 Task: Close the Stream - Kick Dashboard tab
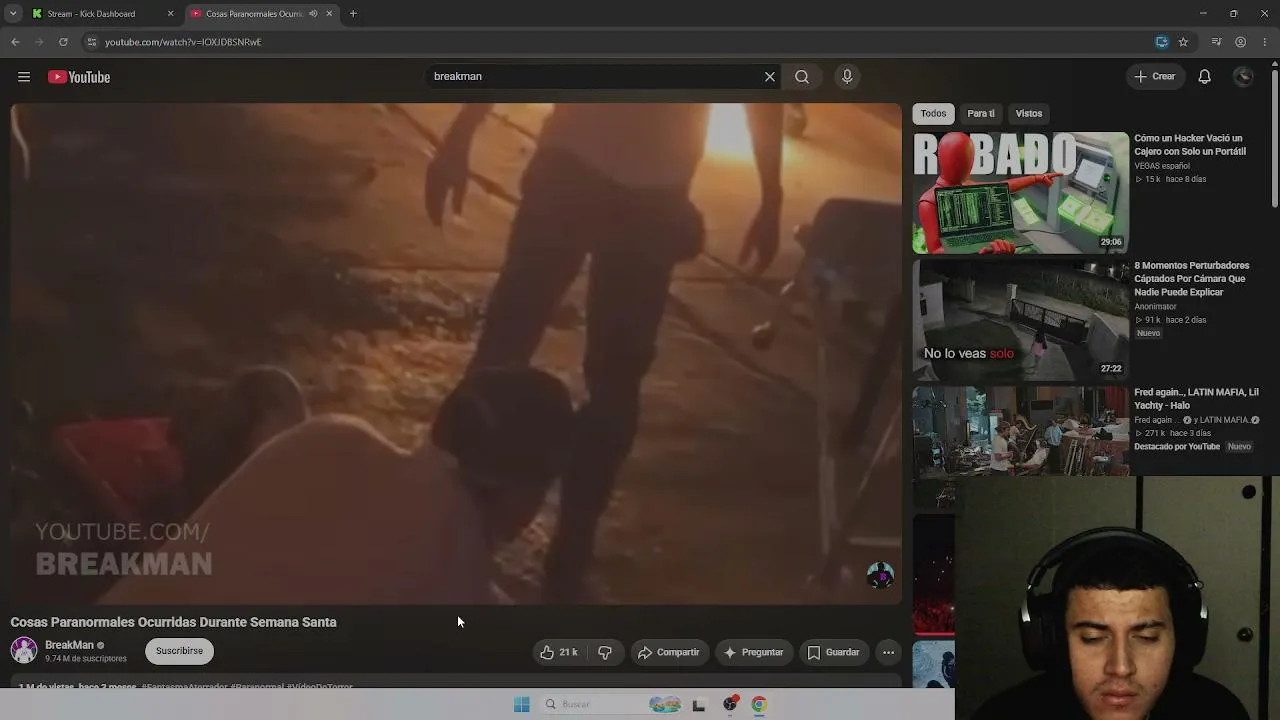(170, 14)
